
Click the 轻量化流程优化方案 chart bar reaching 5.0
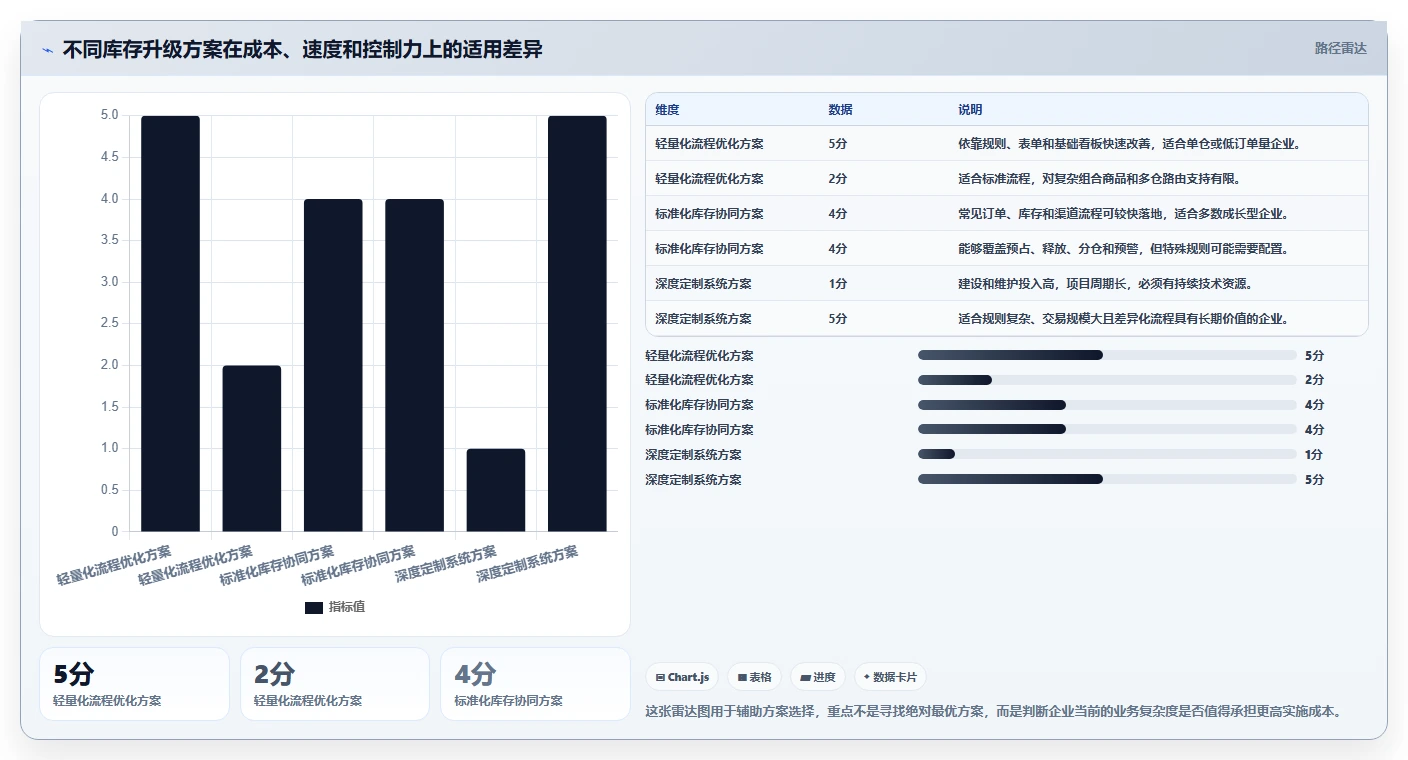(x=170, y=324)
